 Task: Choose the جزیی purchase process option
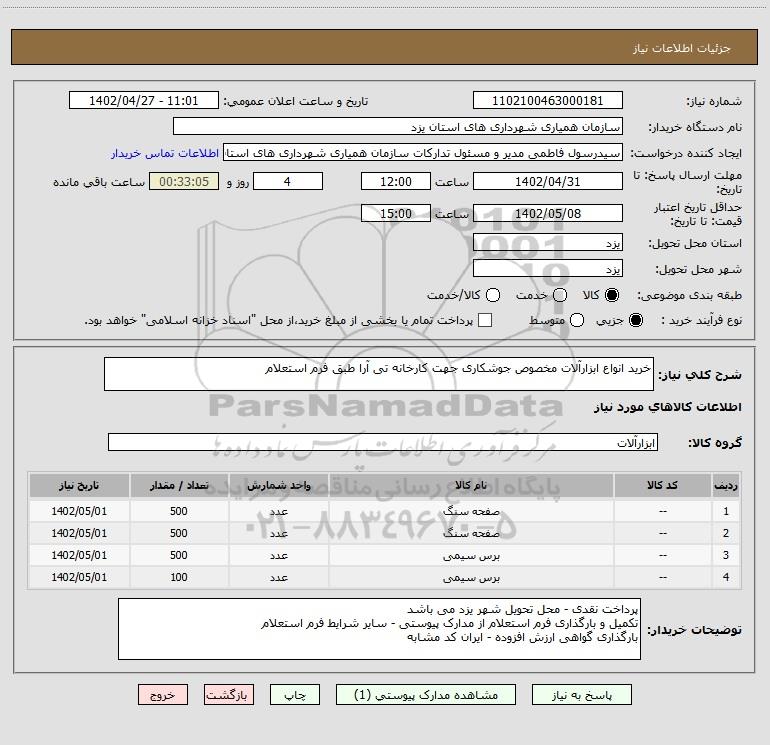pos(635,320)
